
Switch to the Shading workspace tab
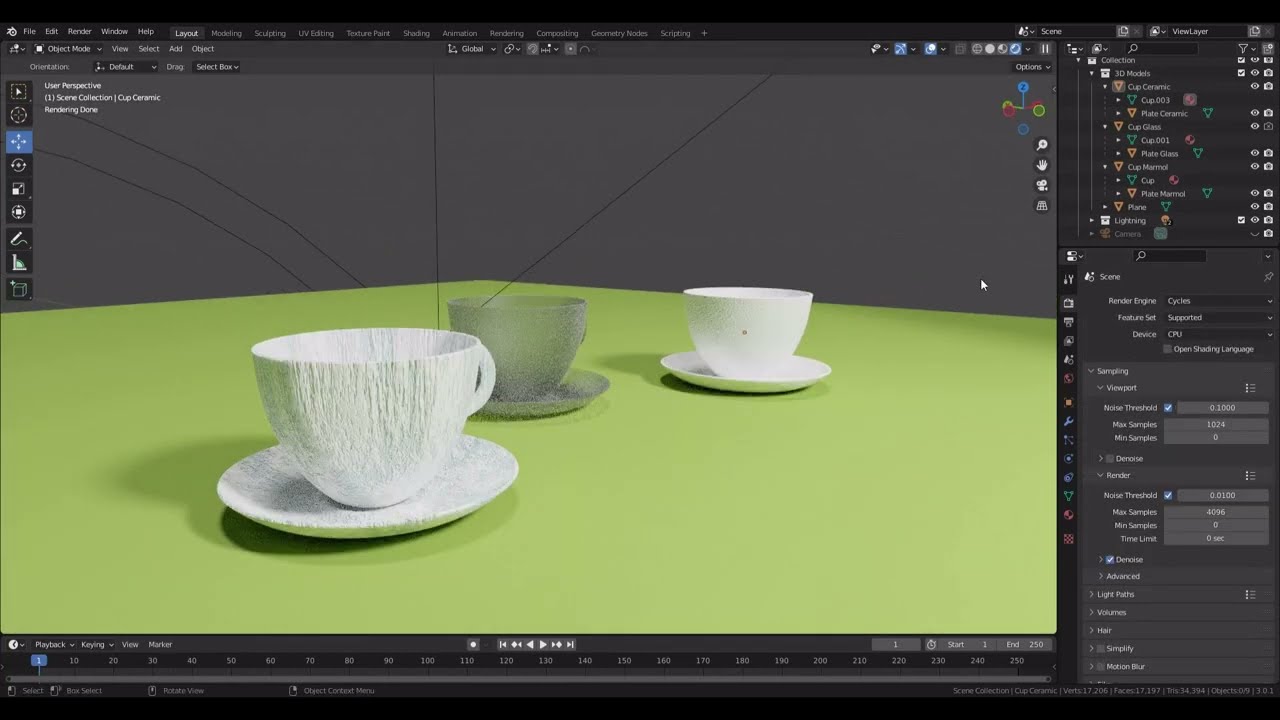[416, 33]
